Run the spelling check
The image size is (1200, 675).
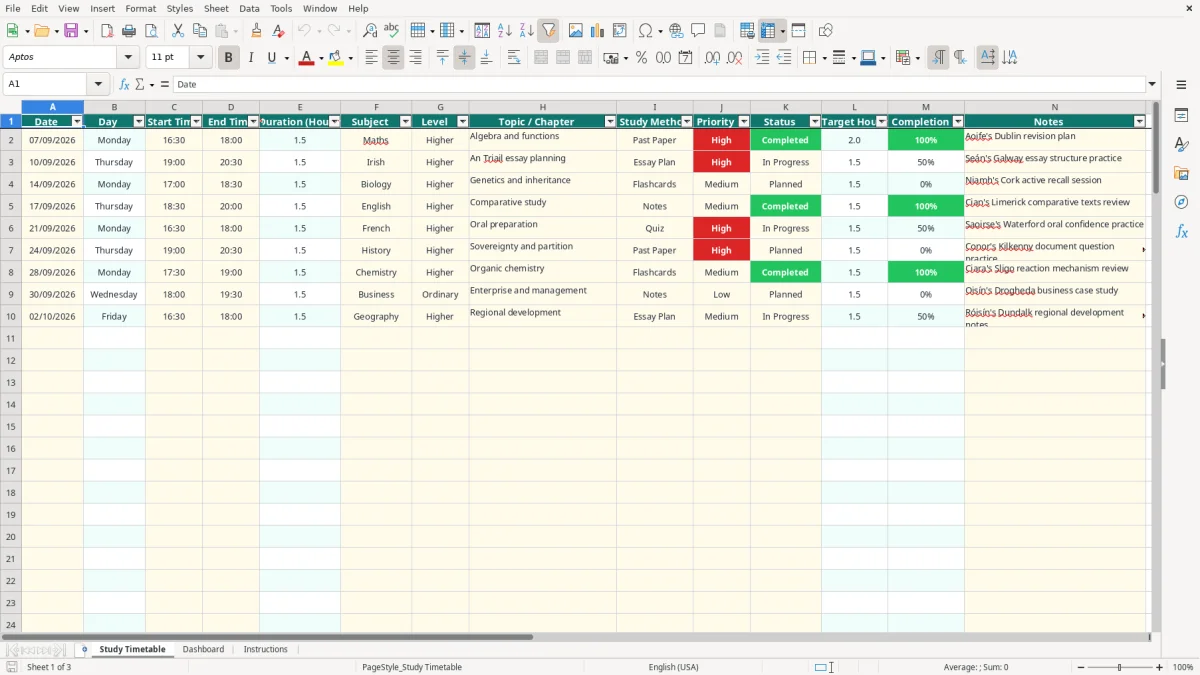click(x=392, y=31)
